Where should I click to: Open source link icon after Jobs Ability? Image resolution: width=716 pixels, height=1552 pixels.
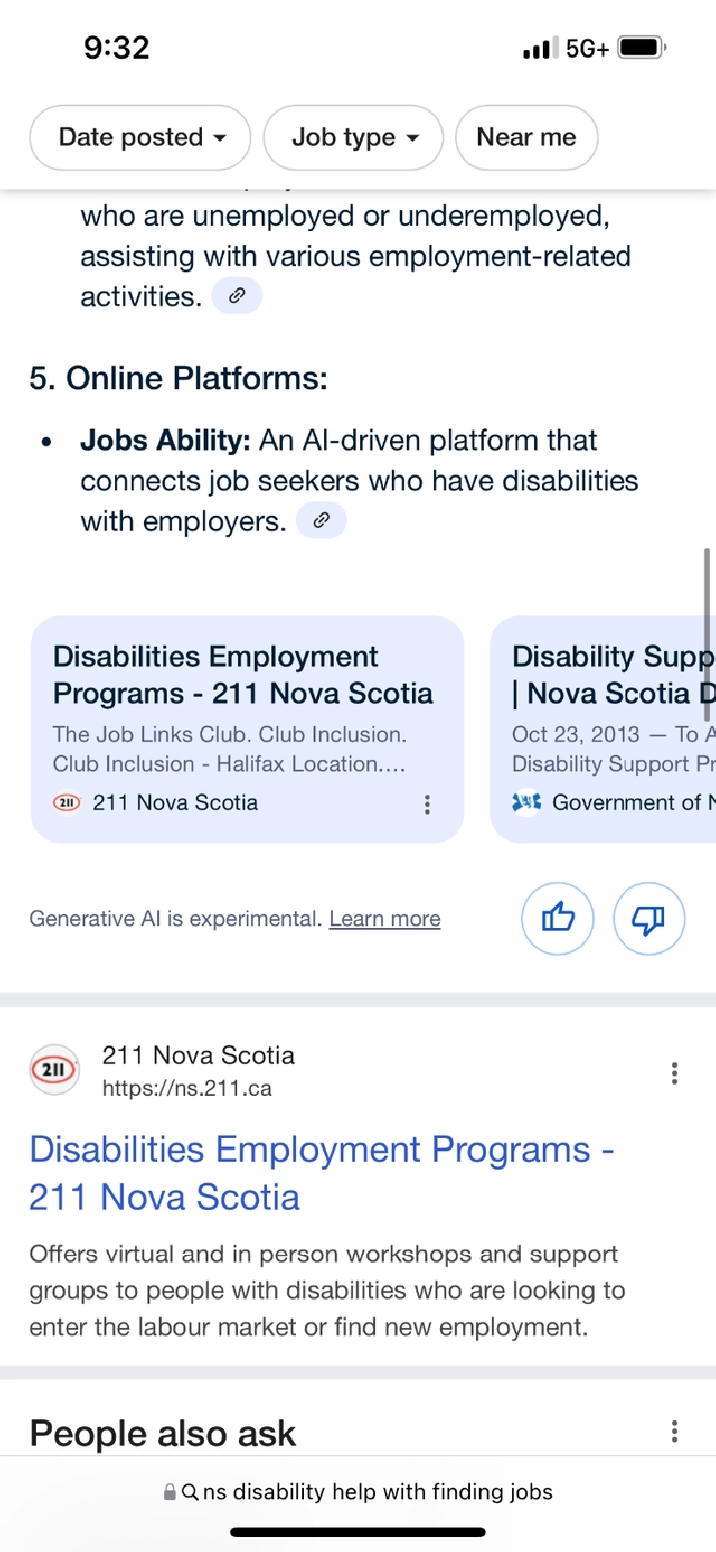click(x=322, y=520)
